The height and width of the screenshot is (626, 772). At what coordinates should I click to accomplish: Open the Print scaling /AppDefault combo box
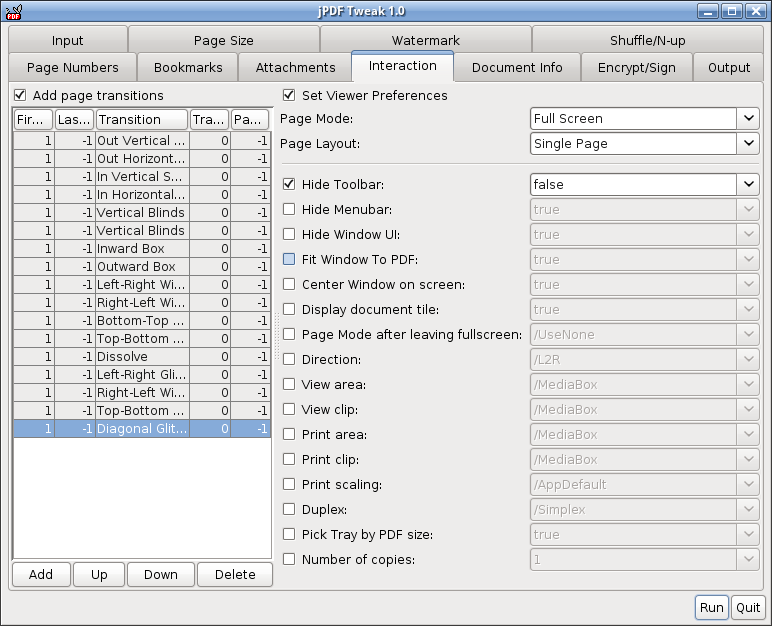point(644,485)
